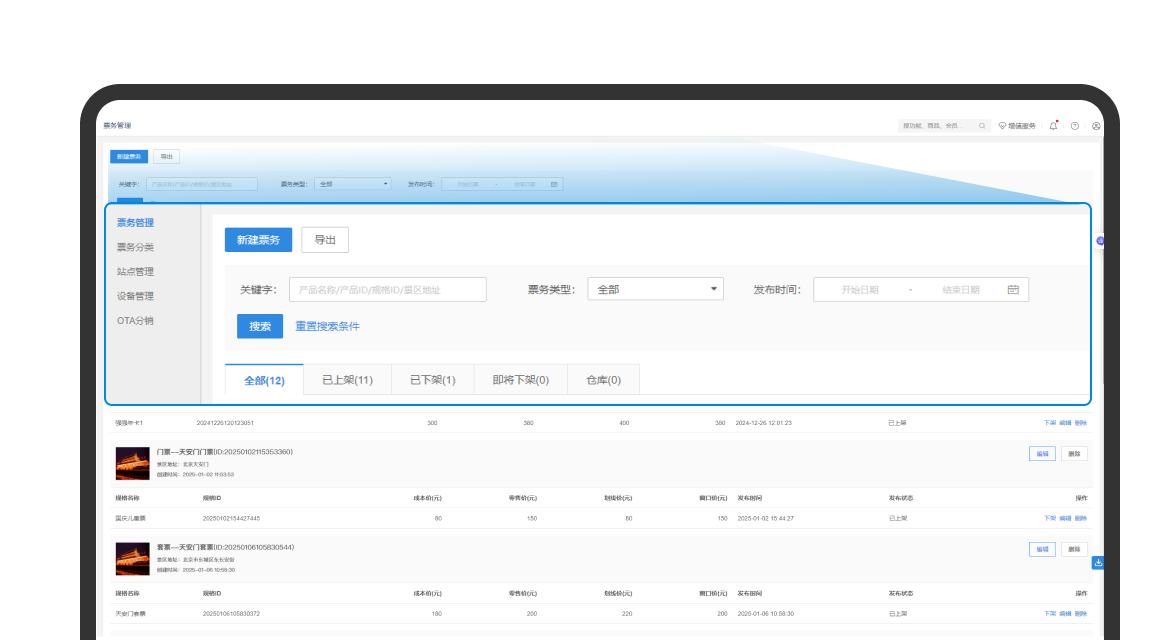Click 删除 link in 天安门套票 row

pyautogui.click(x=1081, y=614)
